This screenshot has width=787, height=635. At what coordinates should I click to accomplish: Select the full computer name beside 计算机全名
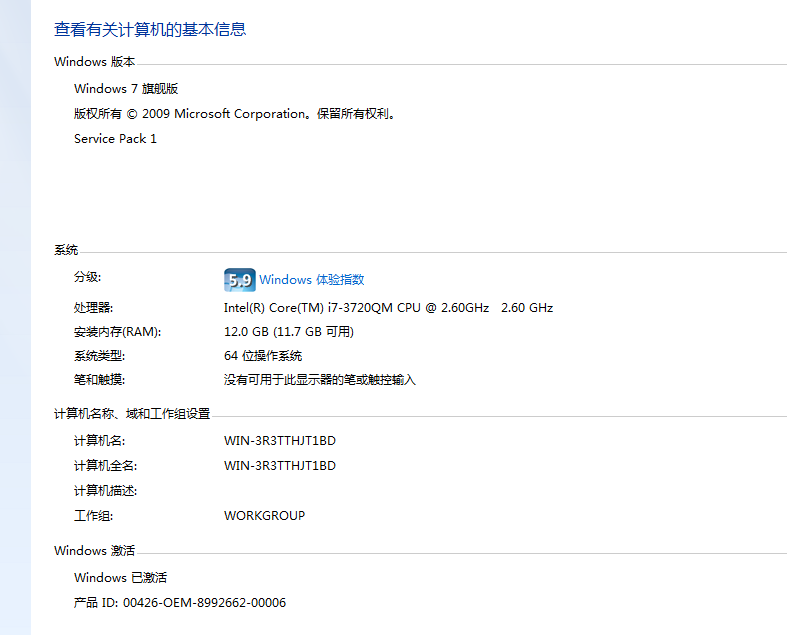tap(280, 466)
